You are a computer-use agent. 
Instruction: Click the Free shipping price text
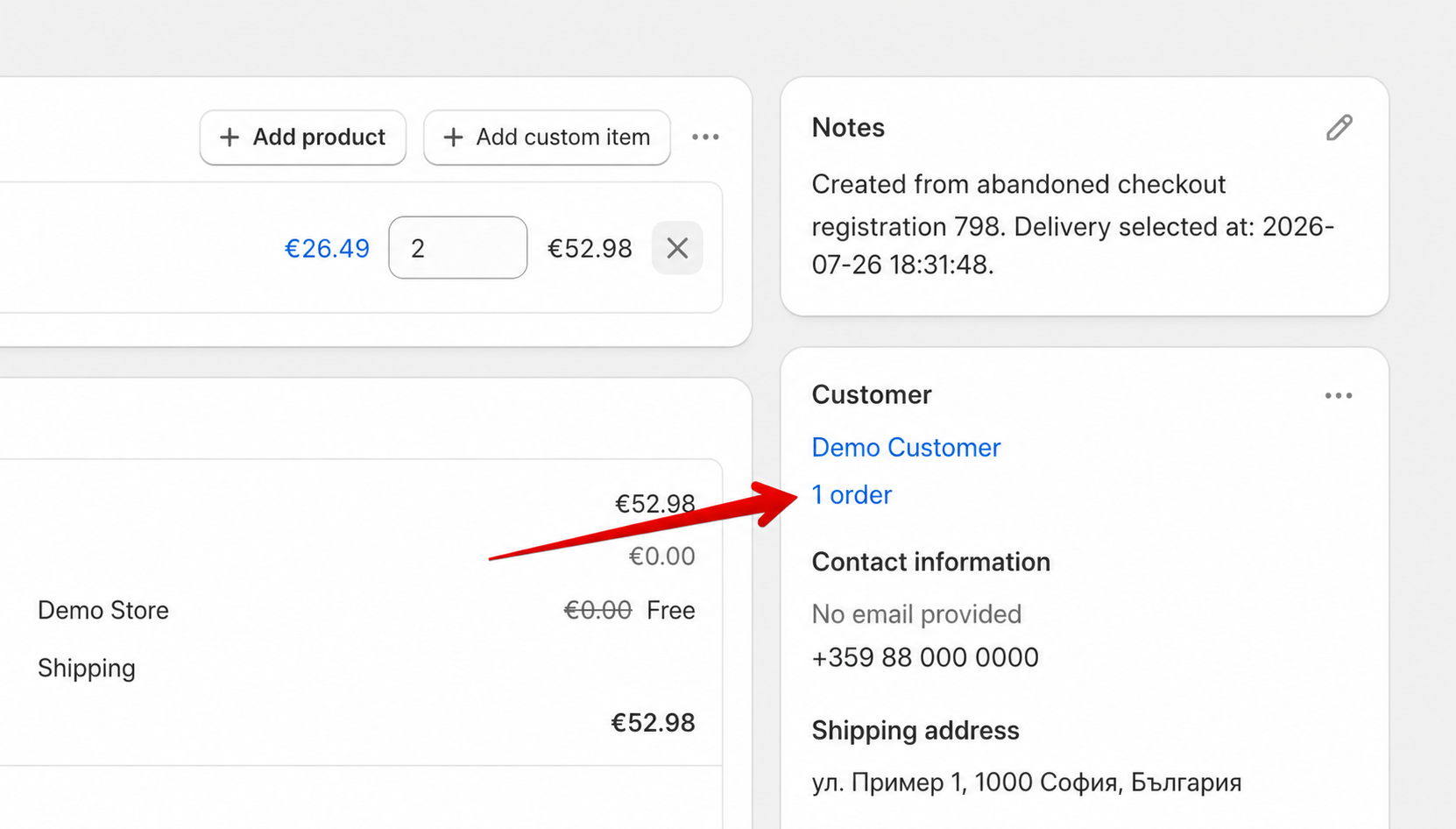[x=670, y=610]
